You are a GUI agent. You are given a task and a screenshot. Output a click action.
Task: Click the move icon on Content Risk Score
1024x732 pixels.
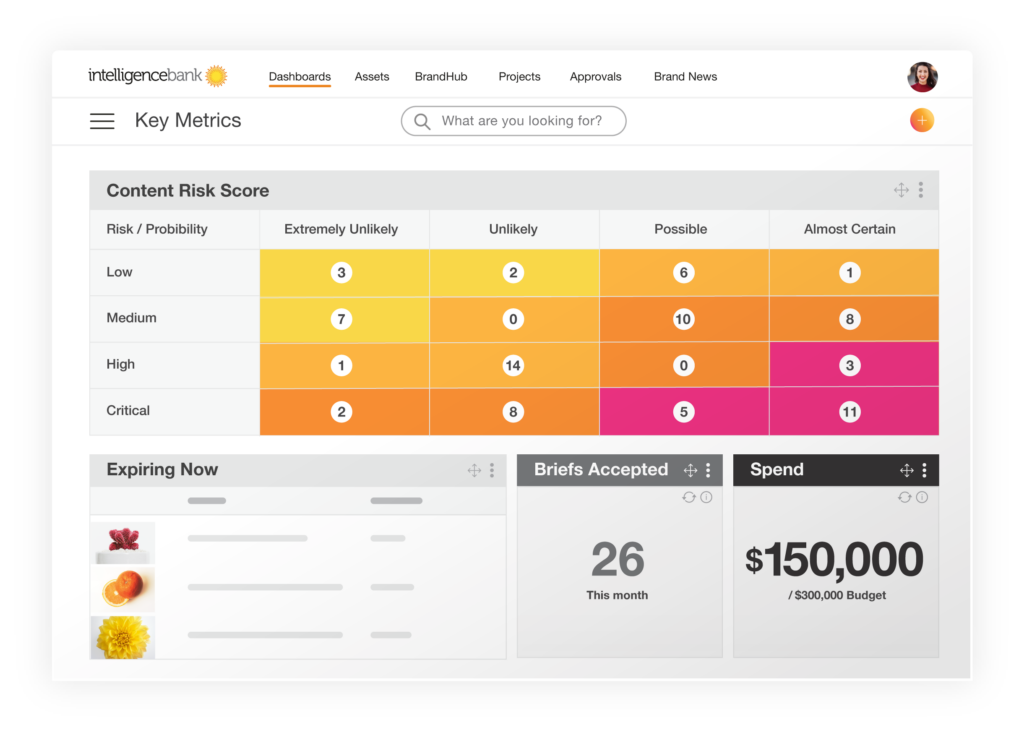[901, 190]
